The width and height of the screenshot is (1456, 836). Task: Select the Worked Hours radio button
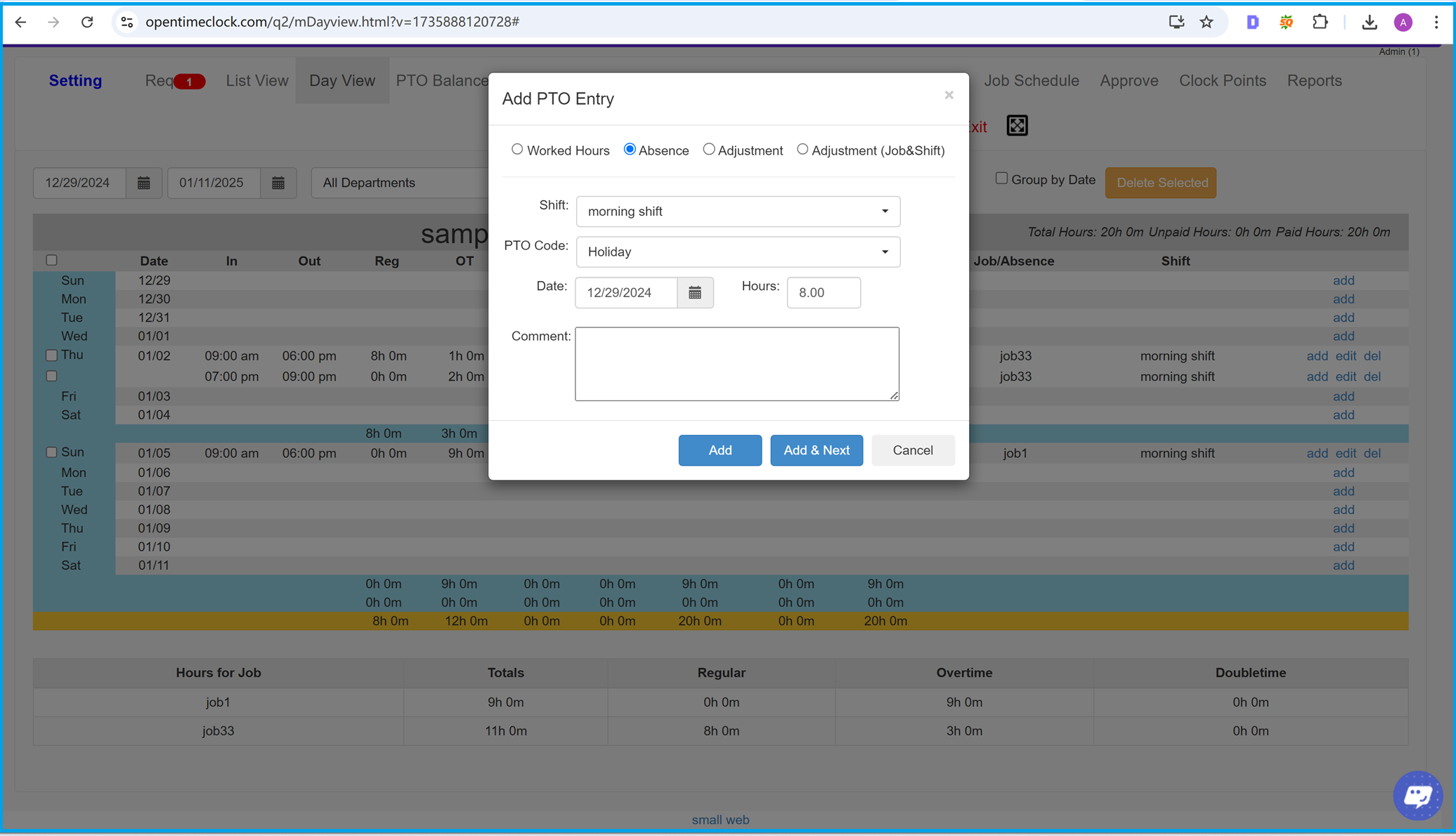[517, 149]
